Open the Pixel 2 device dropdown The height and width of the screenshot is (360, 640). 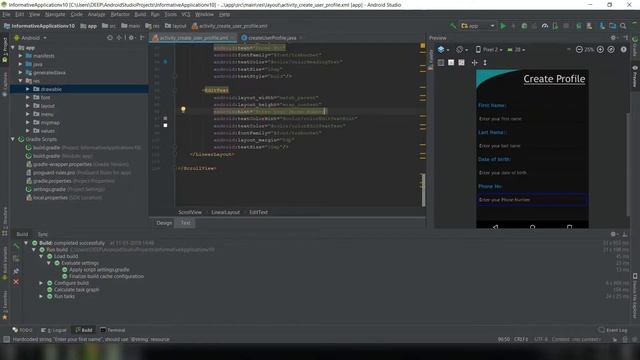click(x=489, y=49)
